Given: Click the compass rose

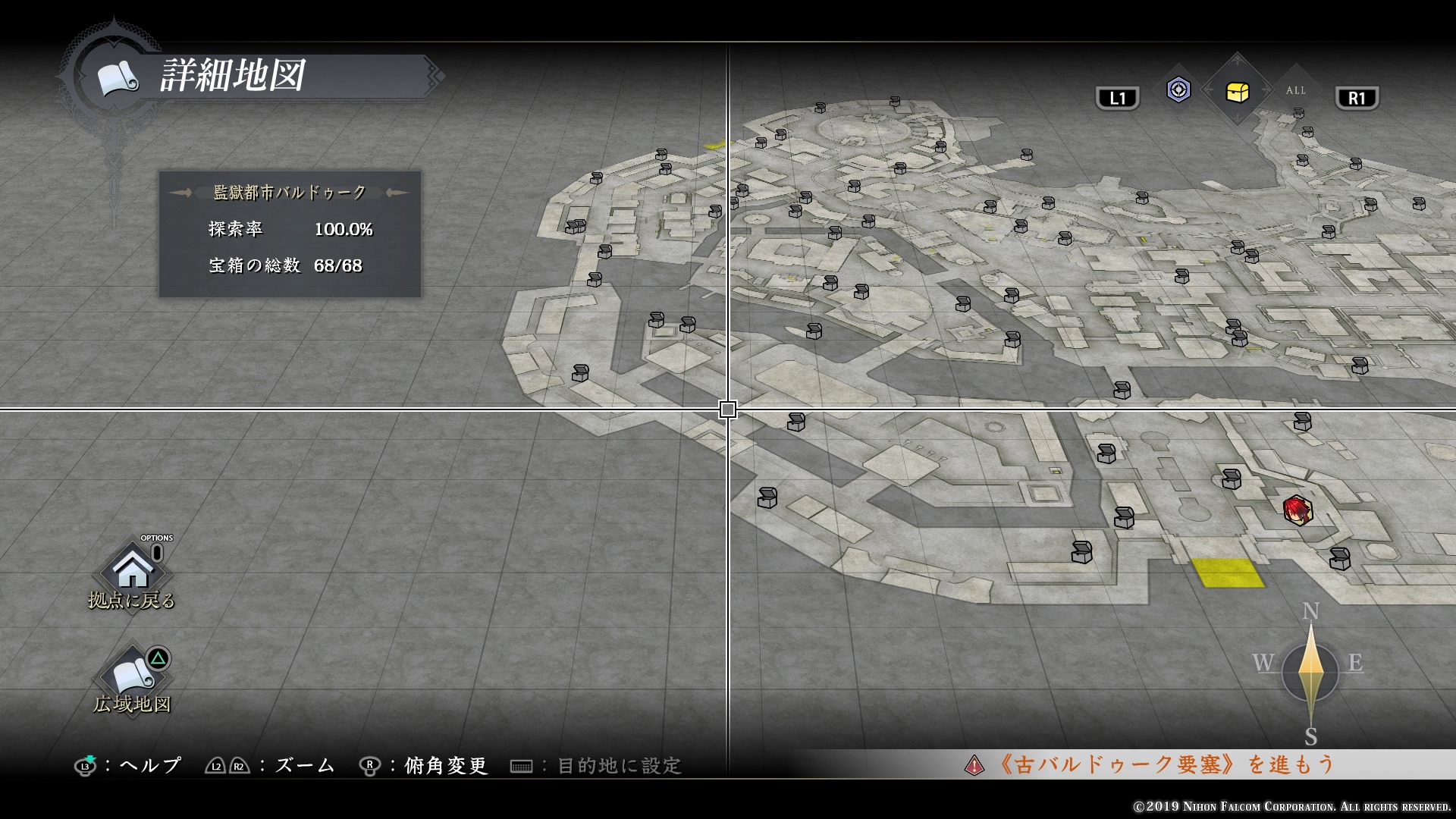Looking at the screenshot, I should (1310, 672).
